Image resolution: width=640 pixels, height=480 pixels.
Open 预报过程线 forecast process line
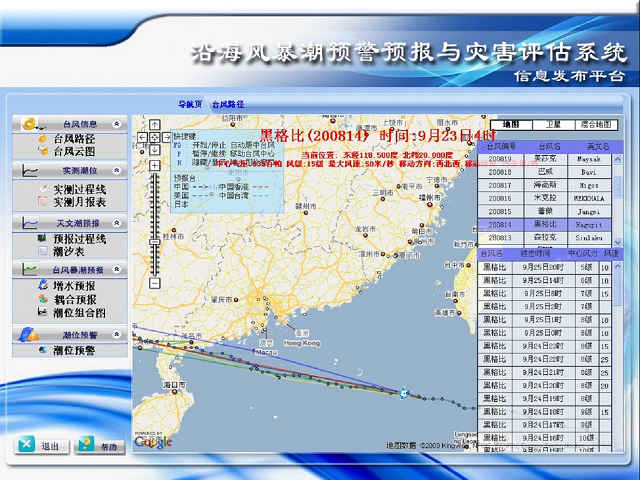click(x=78, y=239)
